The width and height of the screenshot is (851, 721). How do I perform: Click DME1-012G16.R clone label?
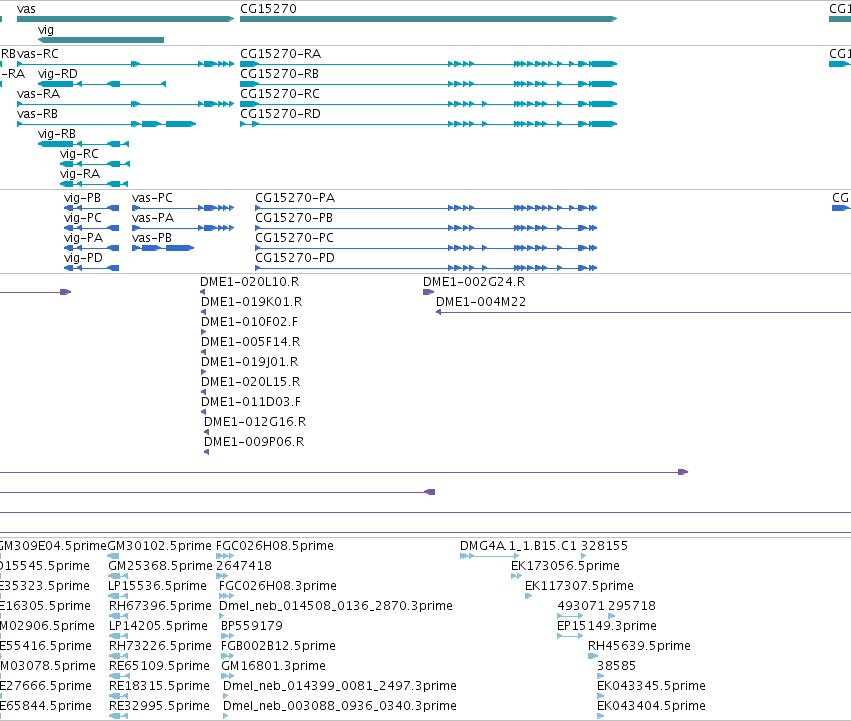(255, 422)
